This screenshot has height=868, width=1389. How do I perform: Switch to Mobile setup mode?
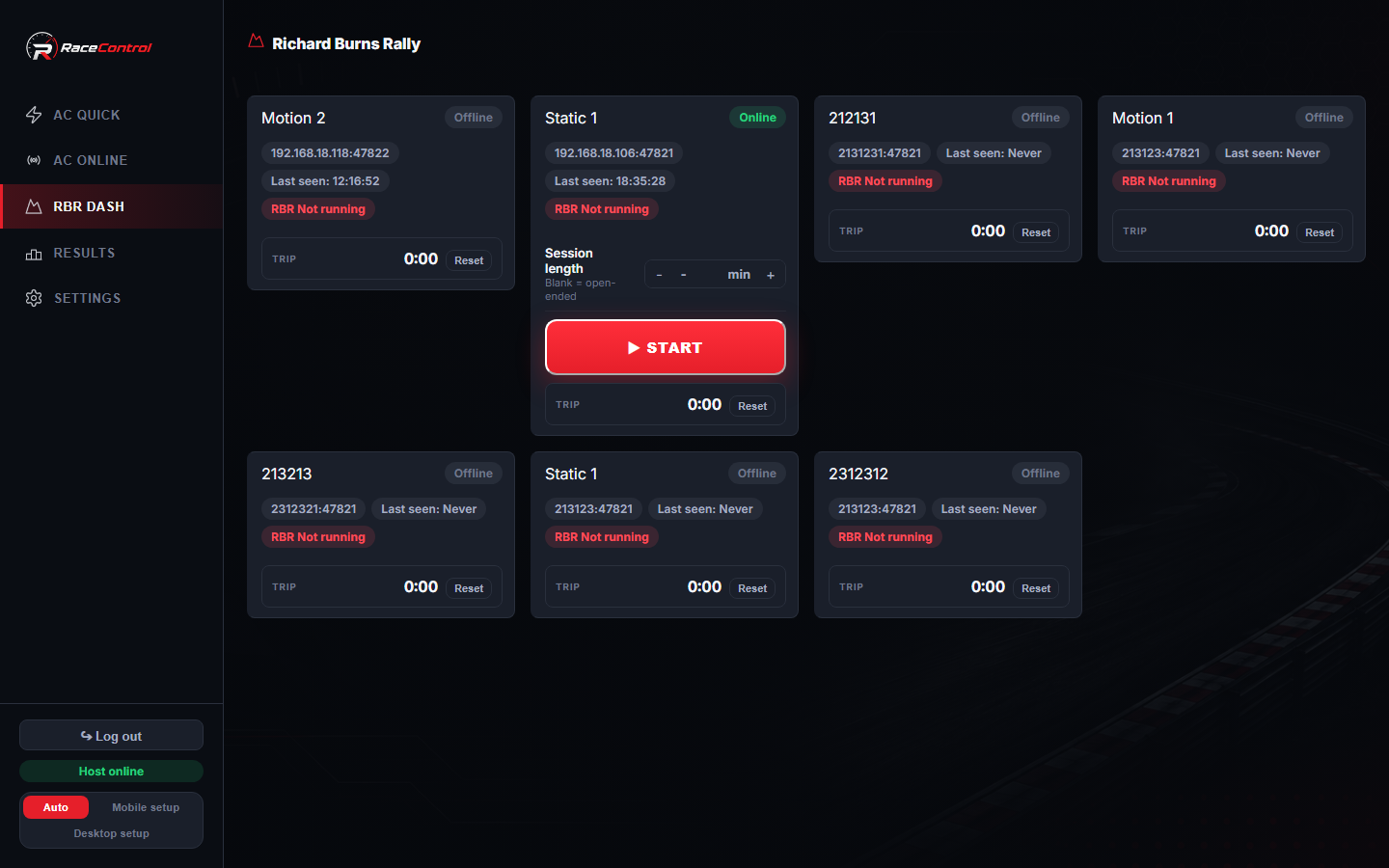146,807
